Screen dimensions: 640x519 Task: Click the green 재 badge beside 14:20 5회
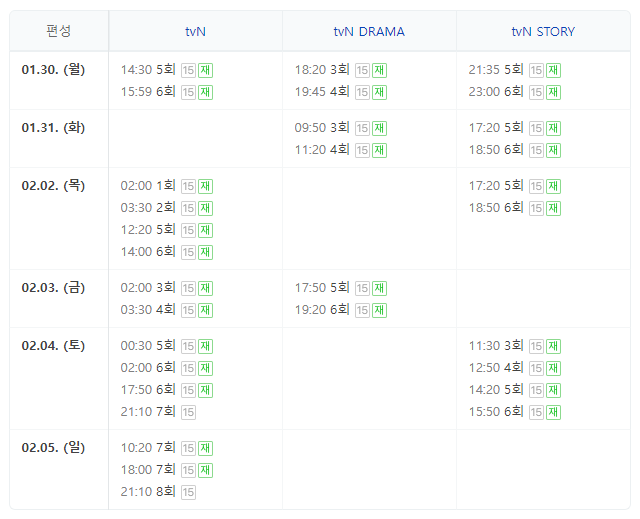pyautogui.click(x=553, y=390)
